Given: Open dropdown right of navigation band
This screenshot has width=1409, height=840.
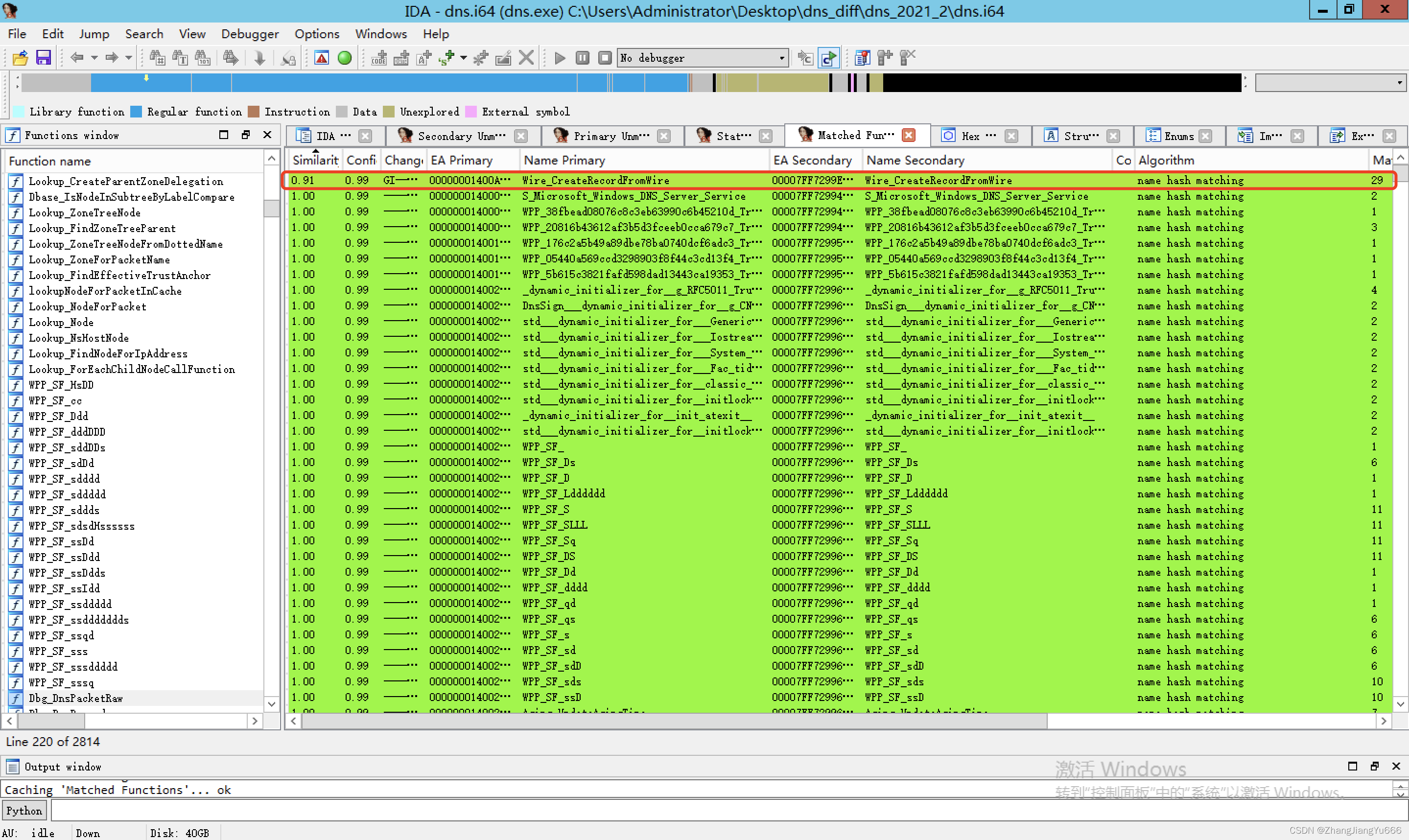Looking at the screenshot, I should 1399,83.
